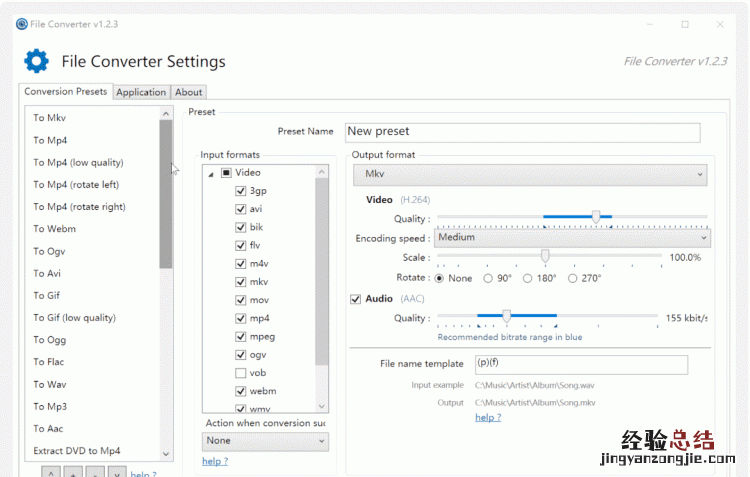Click the File Converter title bar icon
Image resolution: width=750 pixels, height=477 pixels.
tap(22, 23)
